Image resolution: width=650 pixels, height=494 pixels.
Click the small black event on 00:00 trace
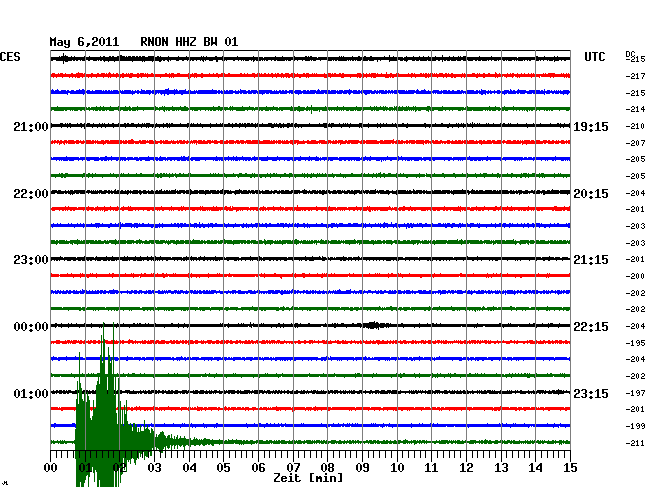tap(373, 325)
